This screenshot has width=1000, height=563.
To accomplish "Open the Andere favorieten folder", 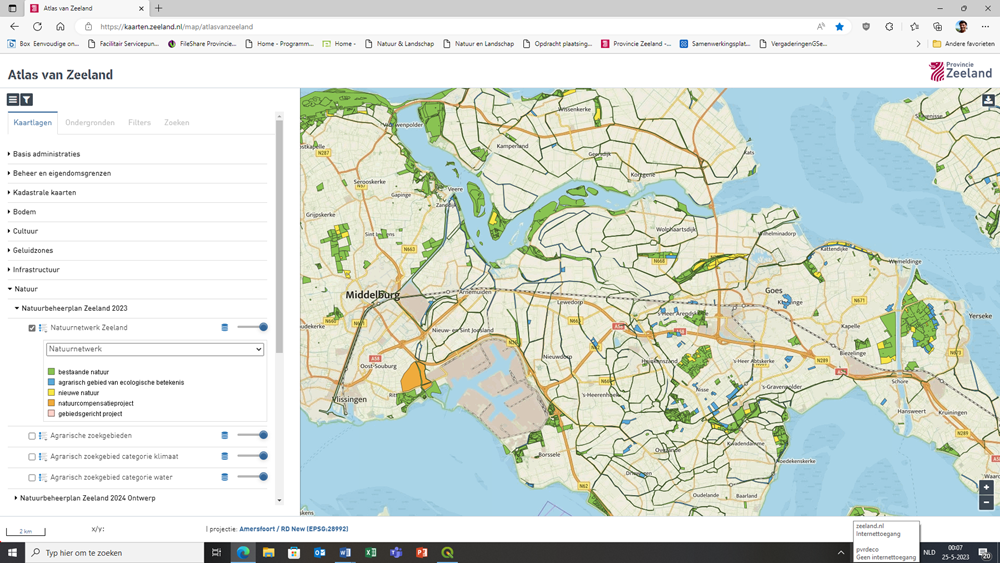I will point(963,44).
